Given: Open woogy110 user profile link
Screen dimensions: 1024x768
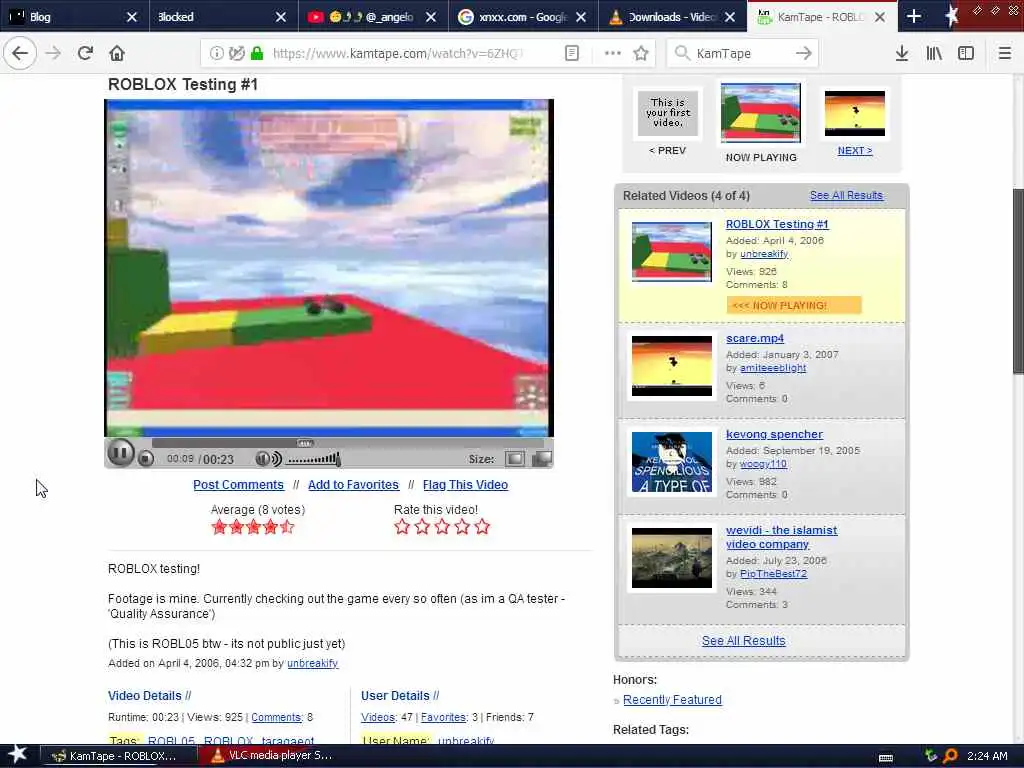Looking at the screenshot, I should click(x=763, y=464).
